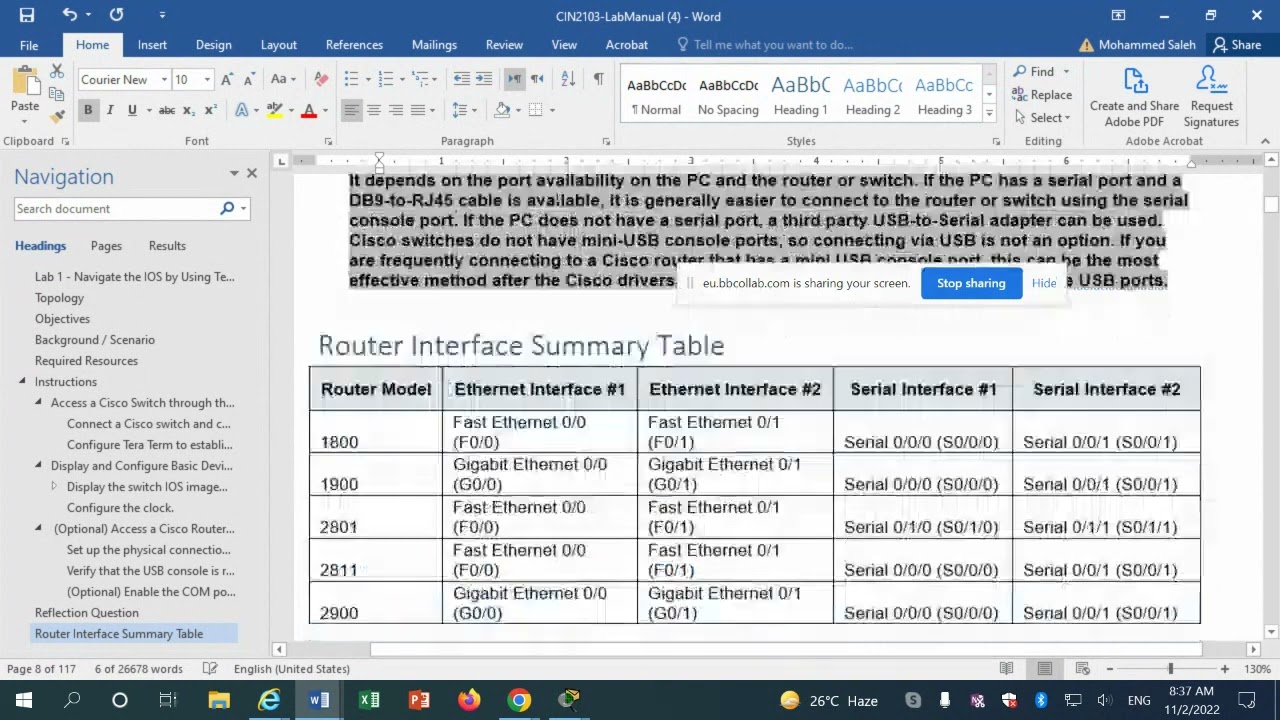
Task: Request Signatures via Adobe Acrobat
Action: 1211,97
